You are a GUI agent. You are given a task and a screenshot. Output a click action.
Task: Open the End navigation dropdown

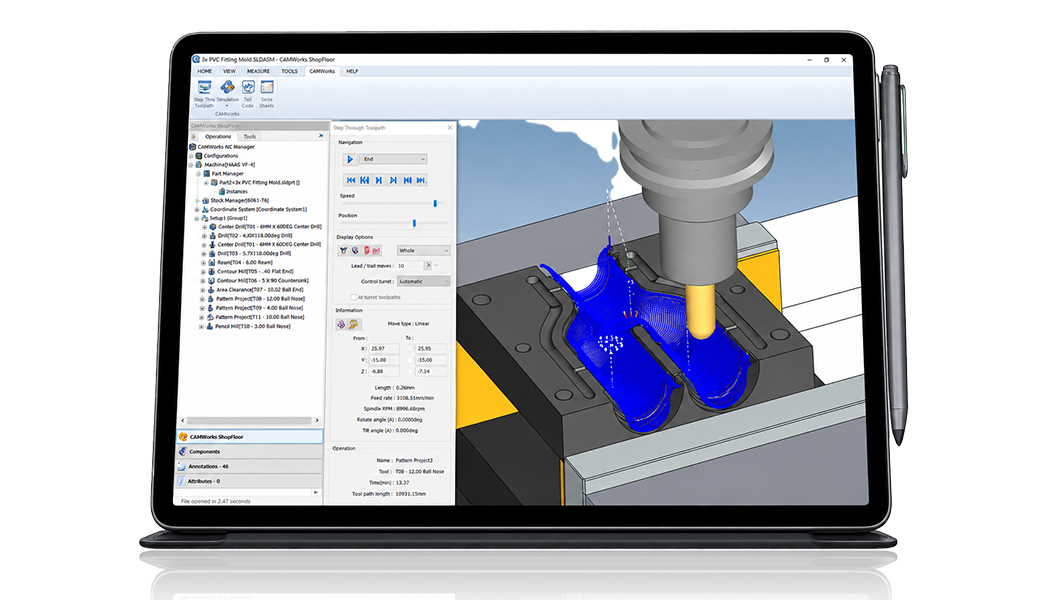coord(393,159)
